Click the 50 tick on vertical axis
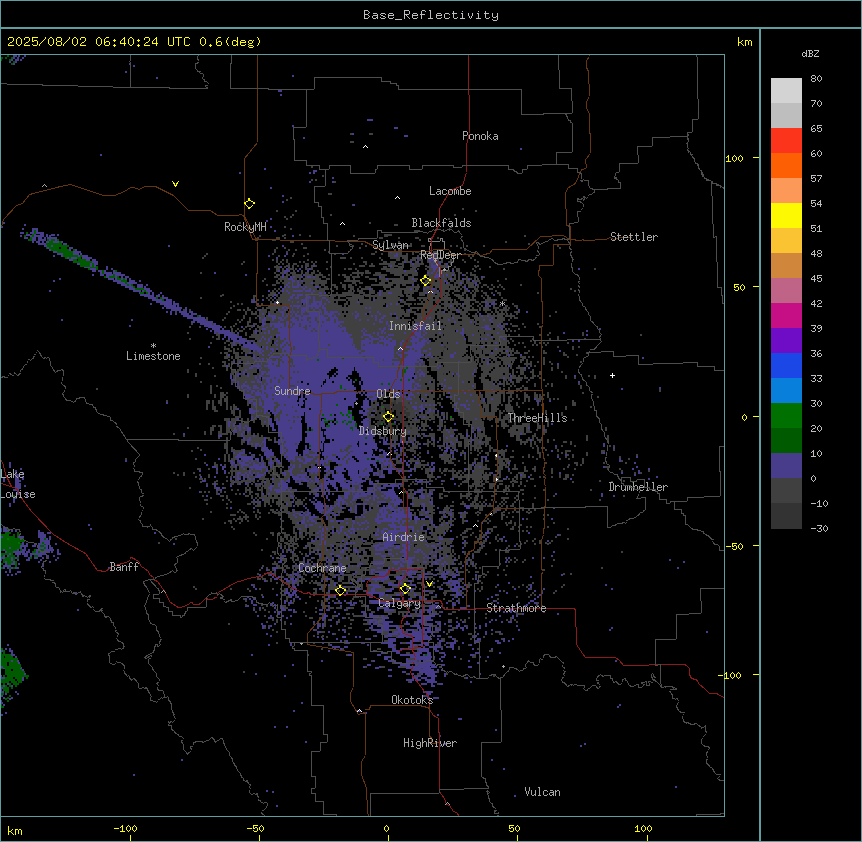This screenshot has width=862, height=842. (x=739, y=287)
